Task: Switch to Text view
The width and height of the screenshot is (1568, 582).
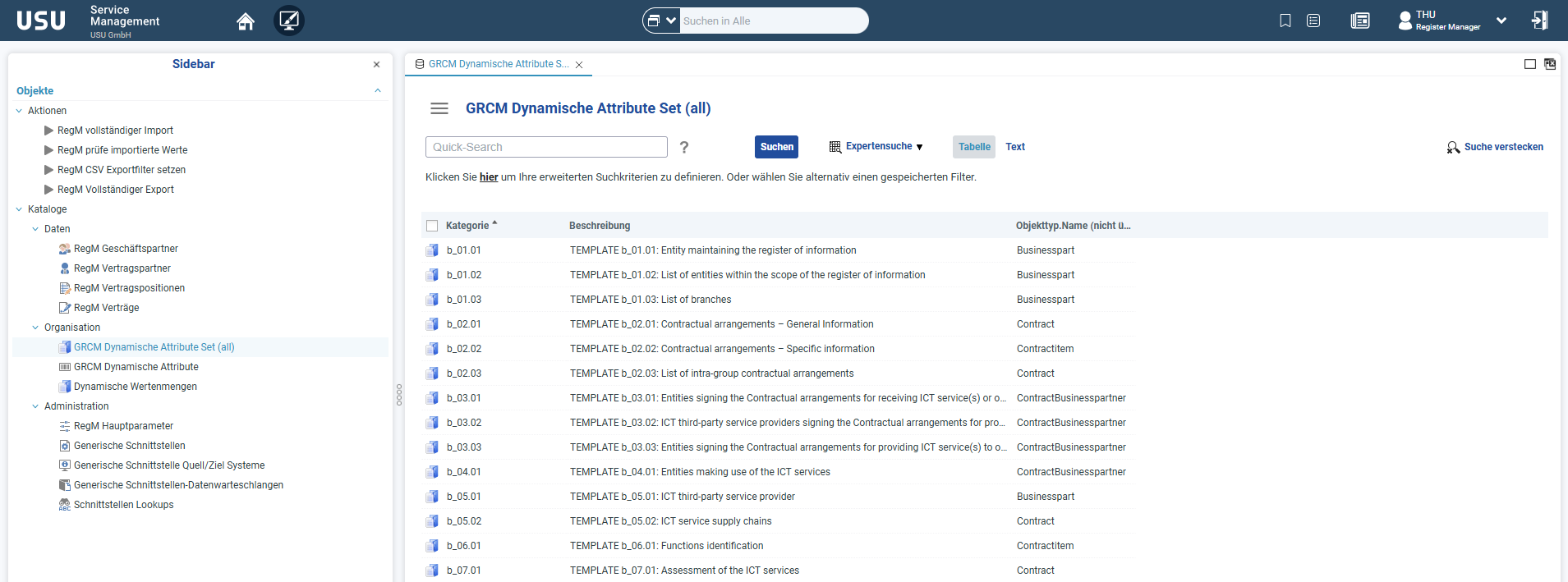Action: tap(1015, 147)
